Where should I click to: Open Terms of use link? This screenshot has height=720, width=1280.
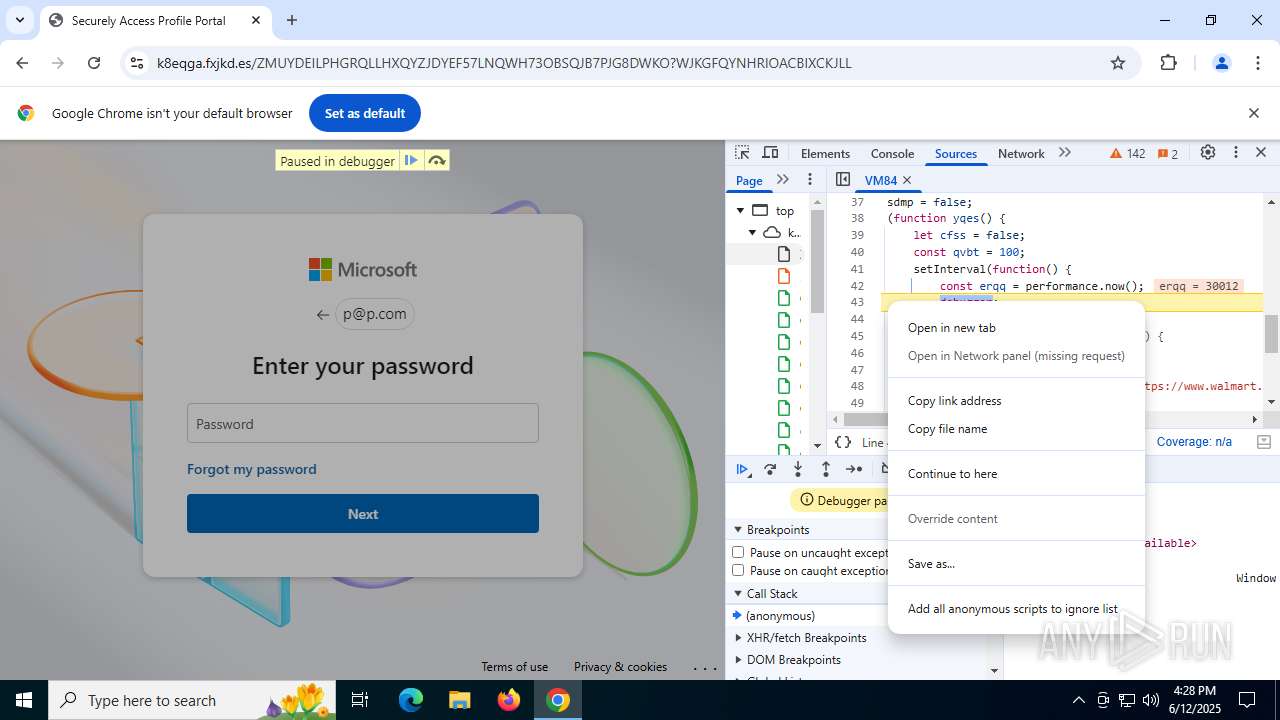pos(514,667)
